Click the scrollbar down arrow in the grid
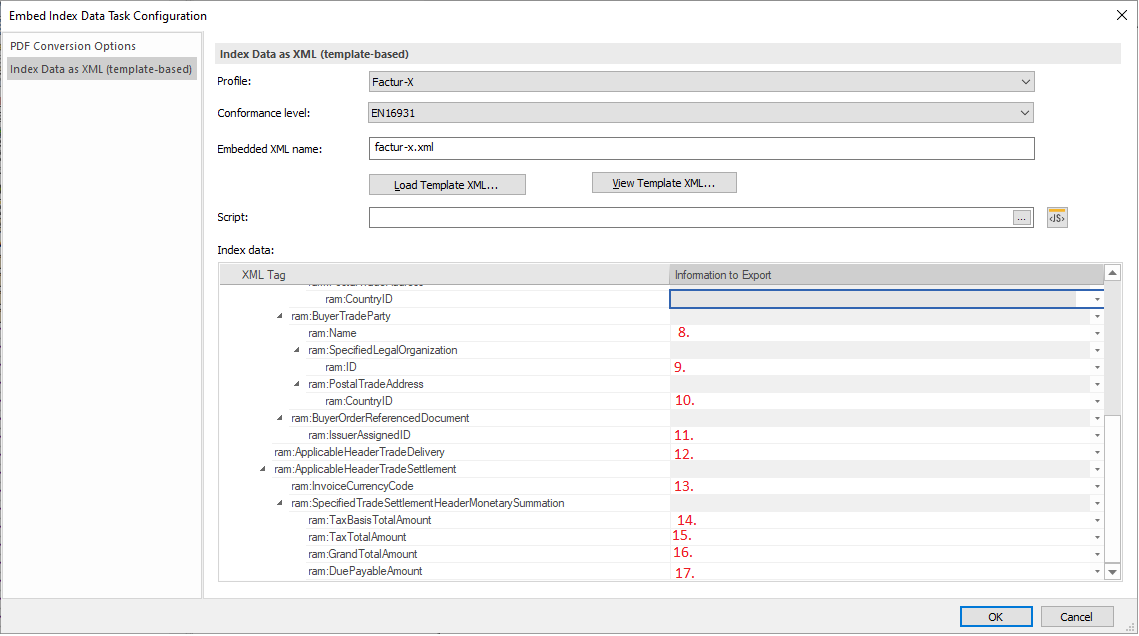The width and height of the screenshot is (1139, 636). [x=1111, y=571]
